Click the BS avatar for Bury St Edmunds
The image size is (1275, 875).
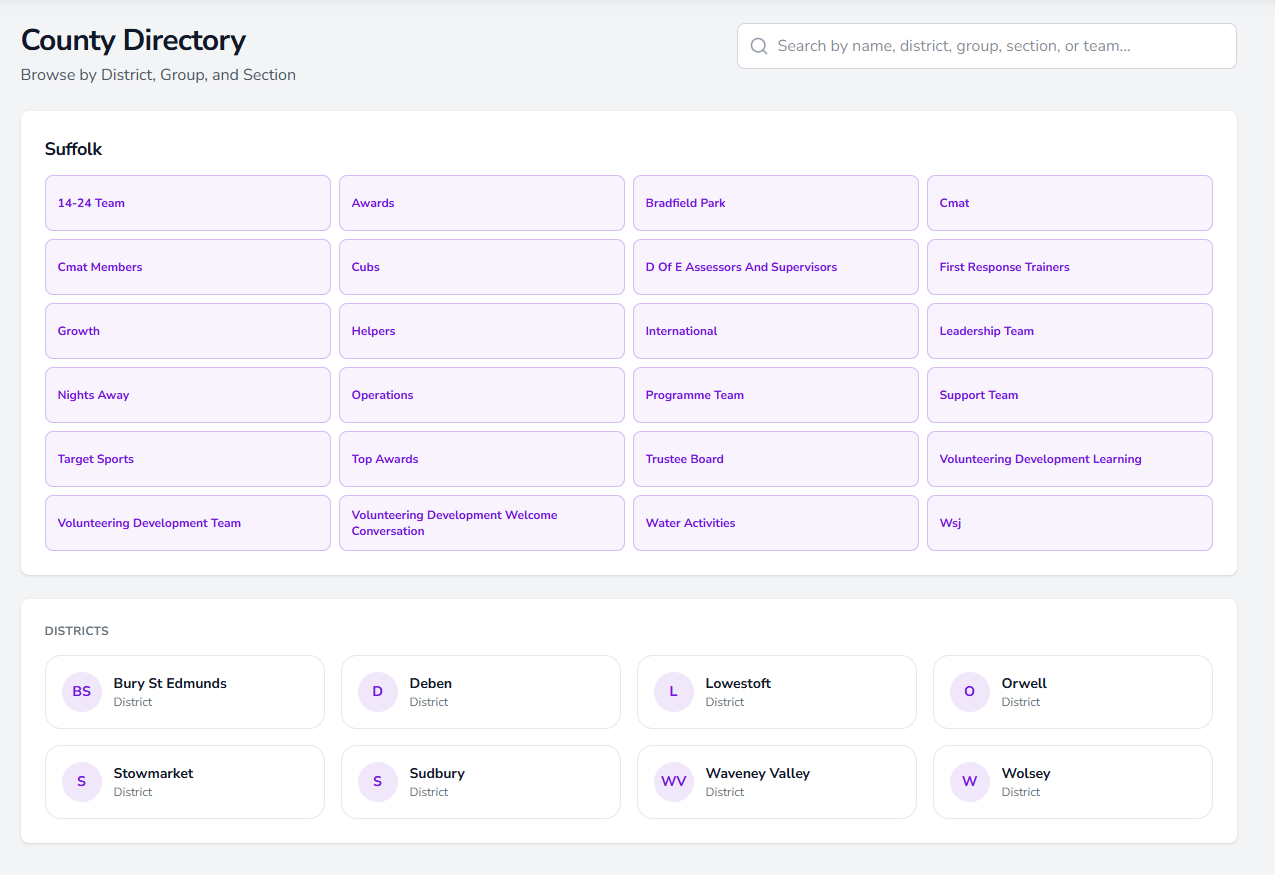click(82, 692)
